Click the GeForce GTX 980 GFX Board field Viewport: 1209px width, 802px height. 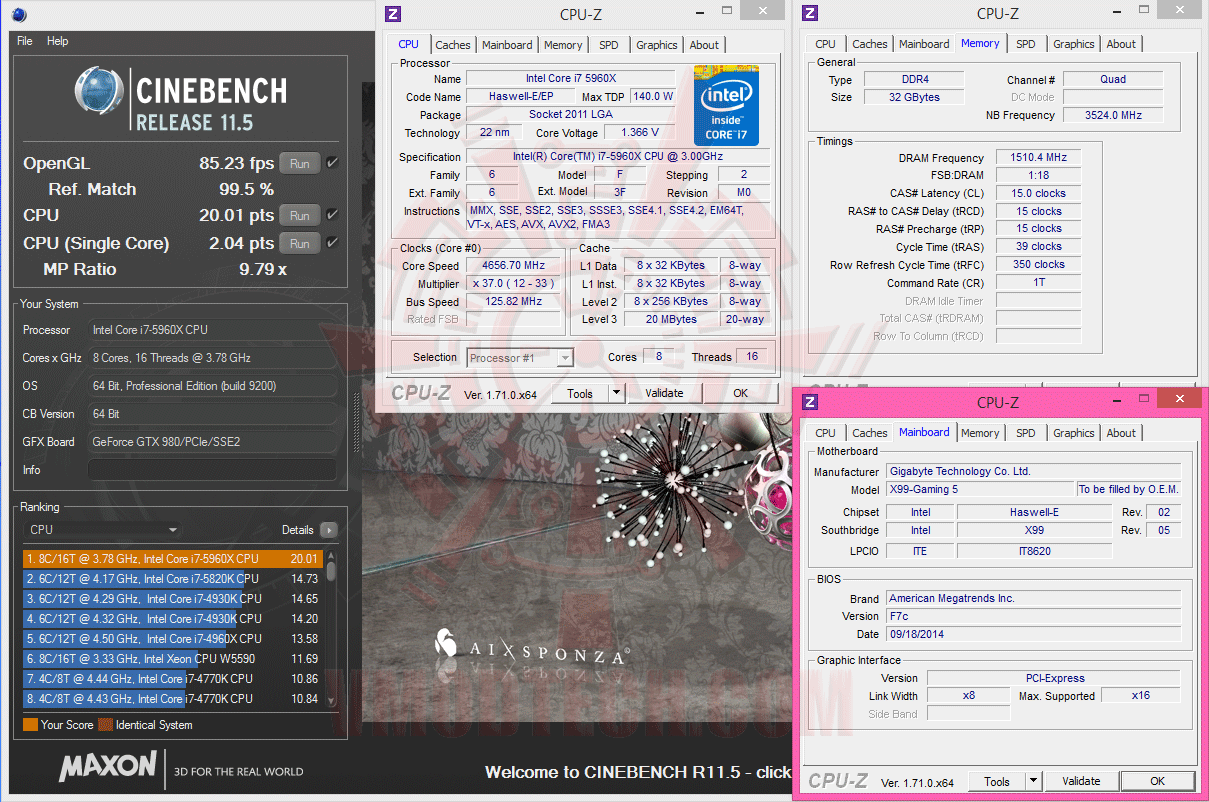(x=212, y=442)
